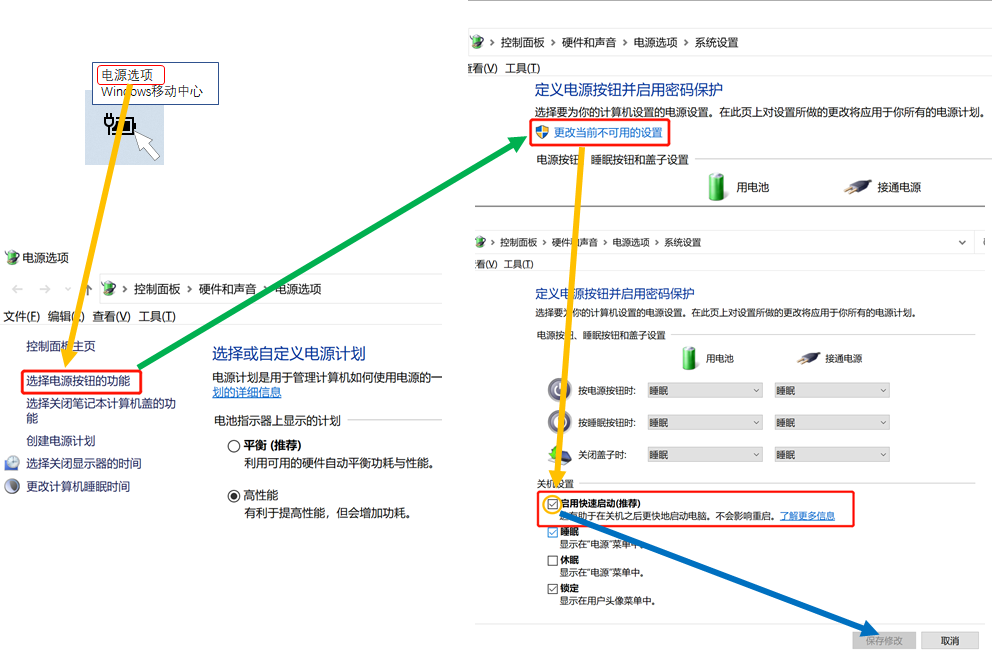
Task: Open battery dropdown for 按电源按钮时
Action: tap(705, 391)
